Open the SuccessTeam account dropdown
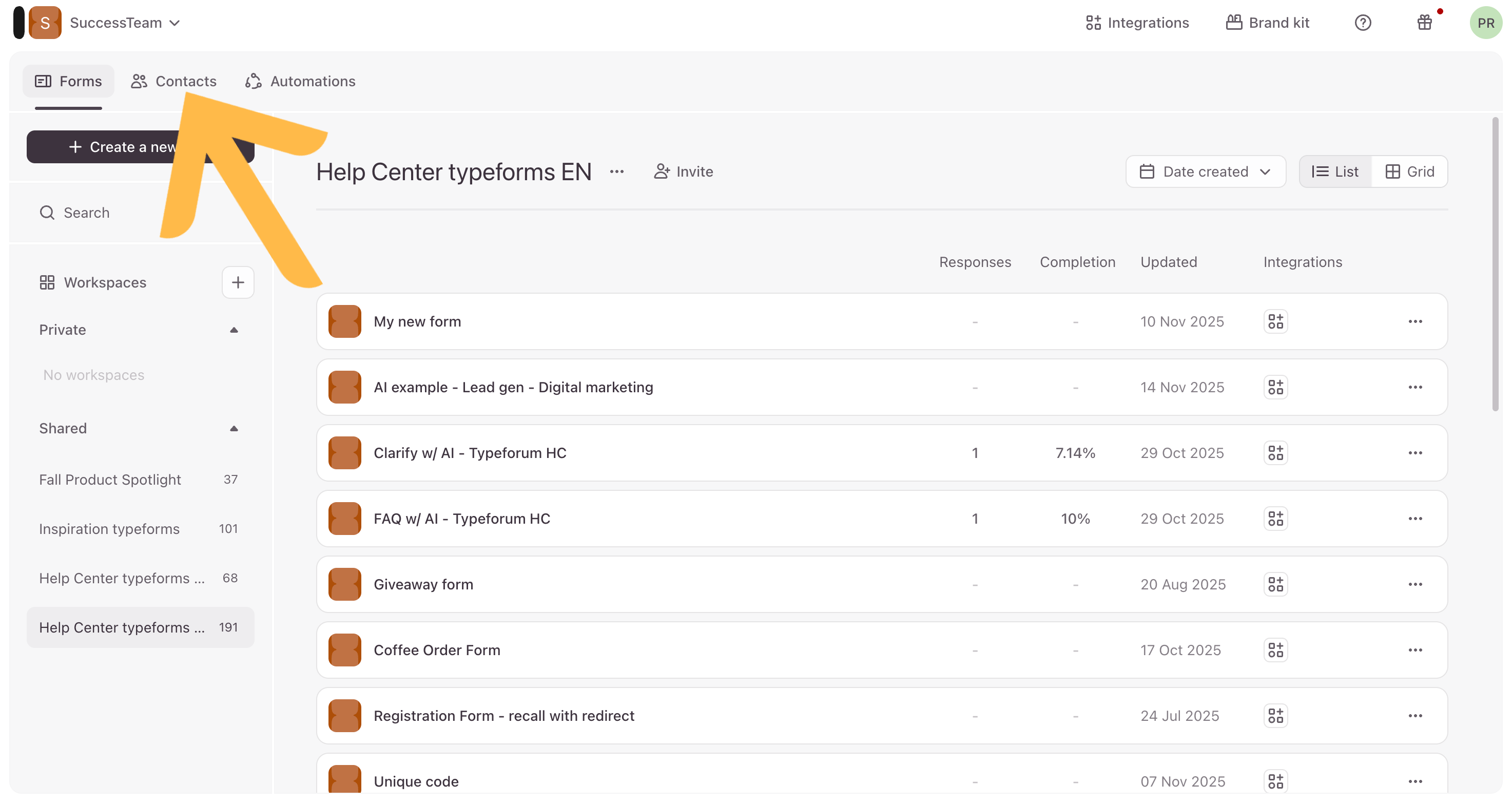This screenshot has height=803, width=1512. point(124,23)
